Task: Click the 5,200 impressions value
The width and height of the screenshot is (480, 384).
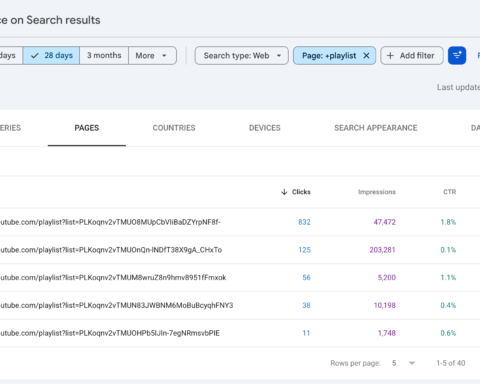Action: coord(387,278)
